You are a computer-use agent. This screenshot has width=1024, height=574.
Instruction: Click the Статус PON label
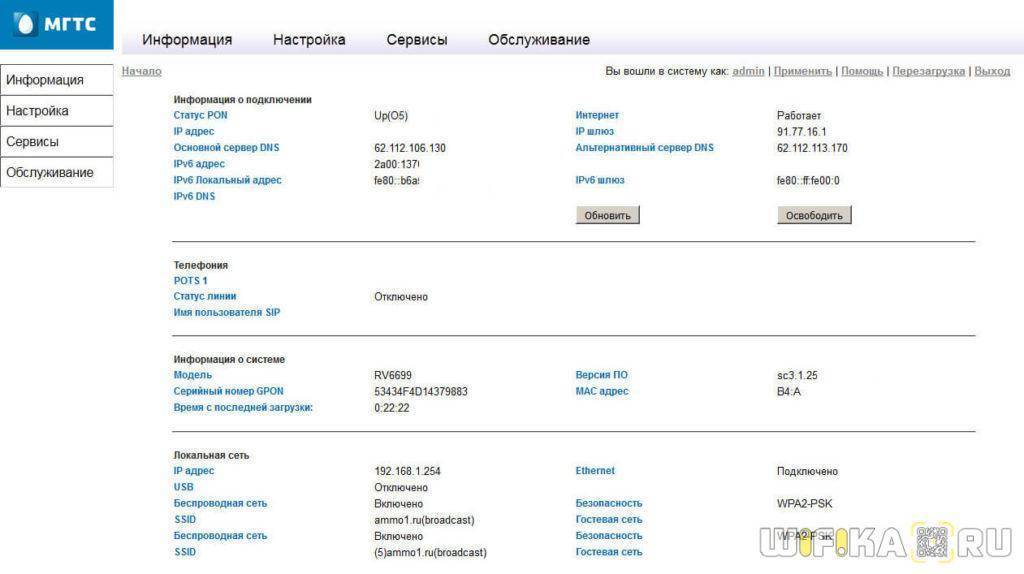pos(201,115)
